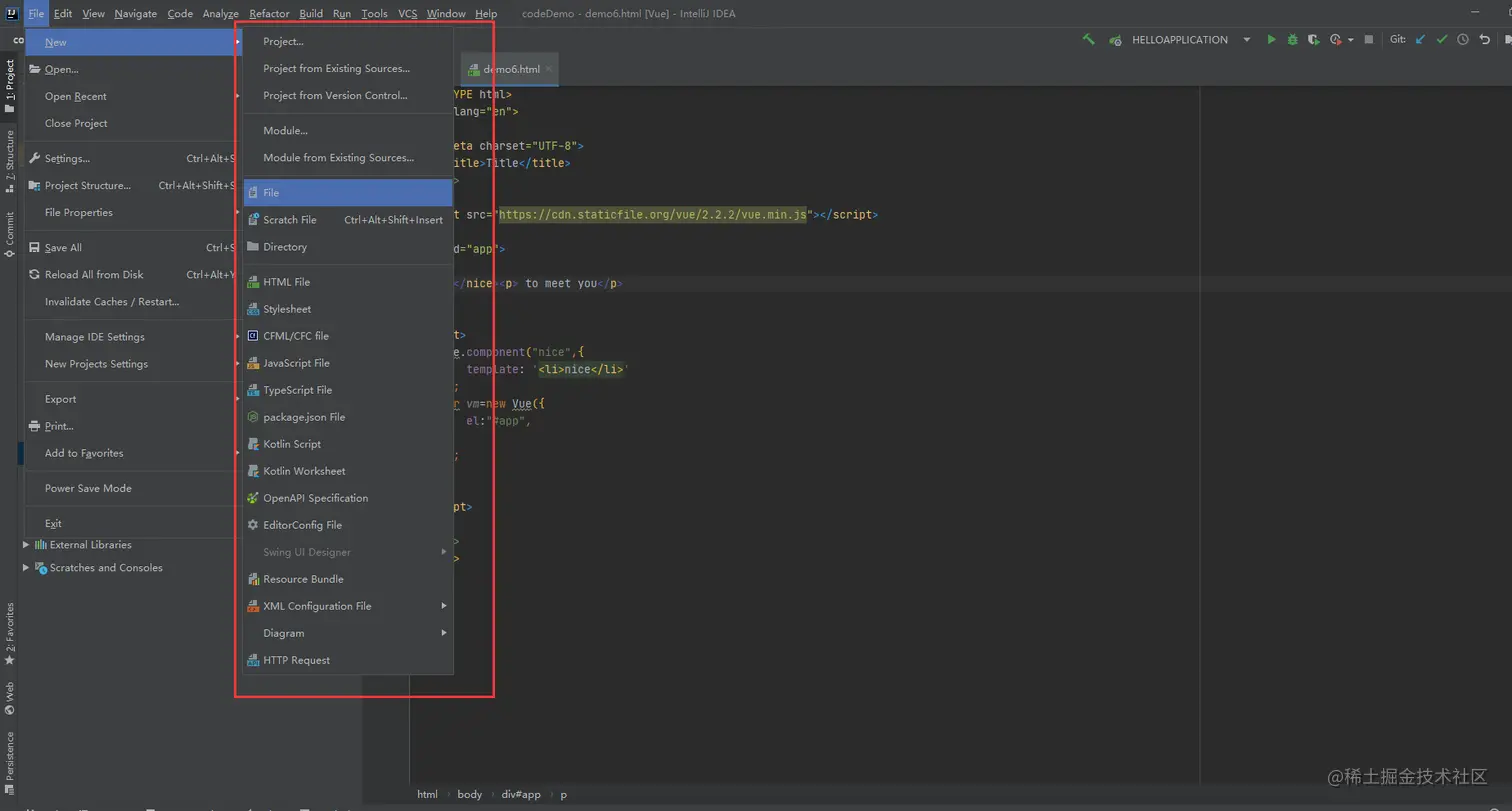
Task: Create a new Stylesheet
Action: point(348,309)
